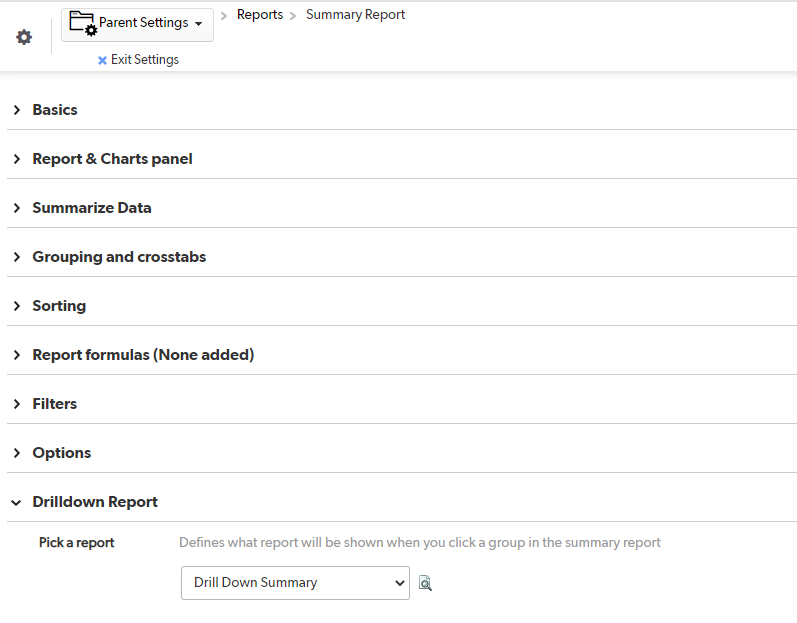
Task: Click the Exit Settings link
Action: [145, 60]
